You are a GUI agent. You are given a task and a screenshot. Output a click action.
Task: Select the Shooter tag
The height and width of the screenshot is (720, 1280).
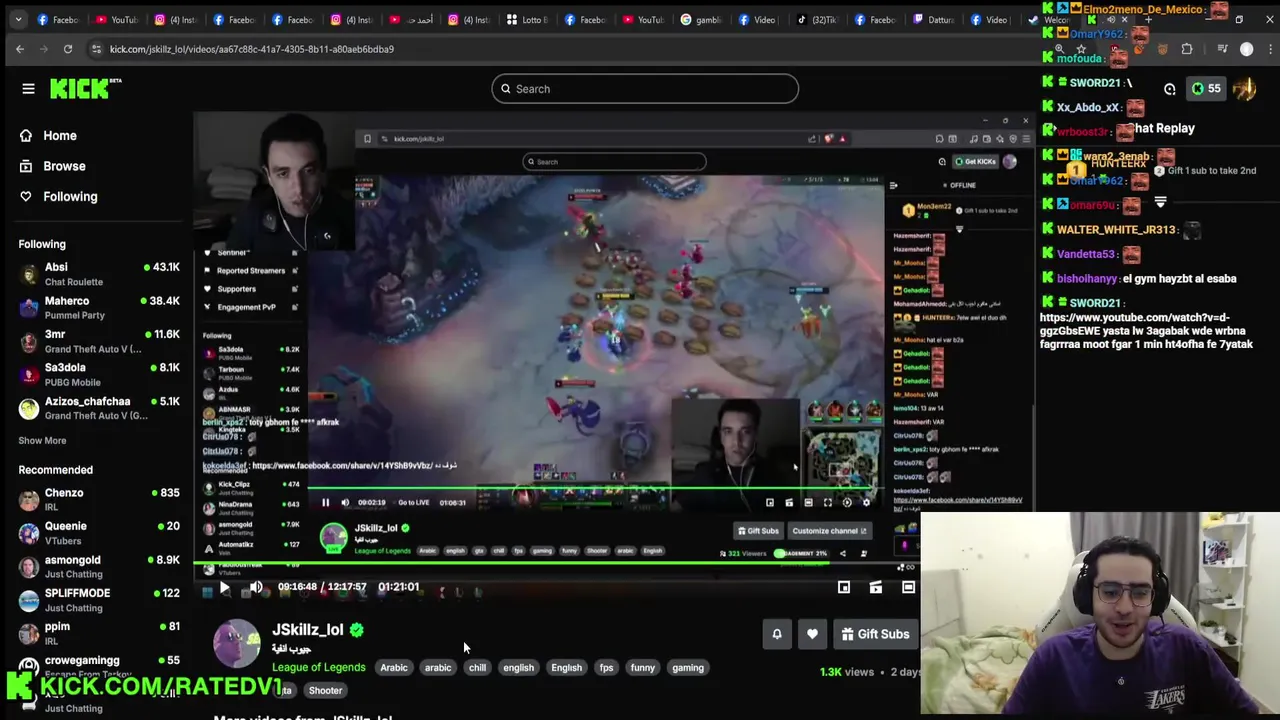325,690
